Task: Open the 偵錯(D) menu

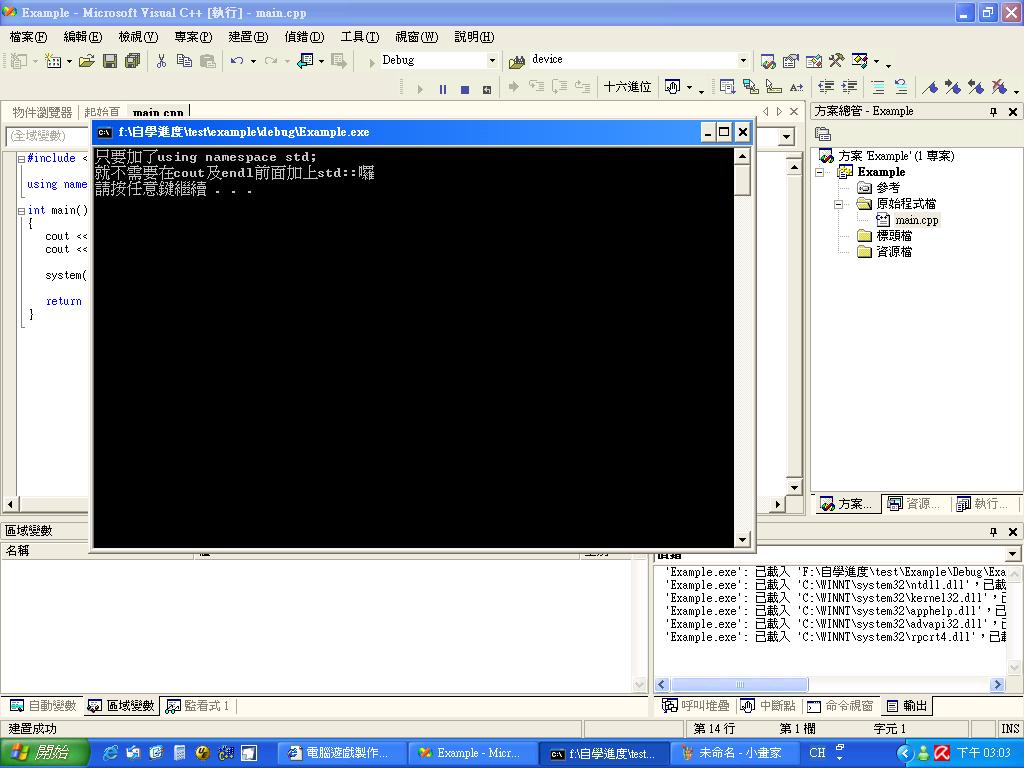Action: [x=304, y=37]
